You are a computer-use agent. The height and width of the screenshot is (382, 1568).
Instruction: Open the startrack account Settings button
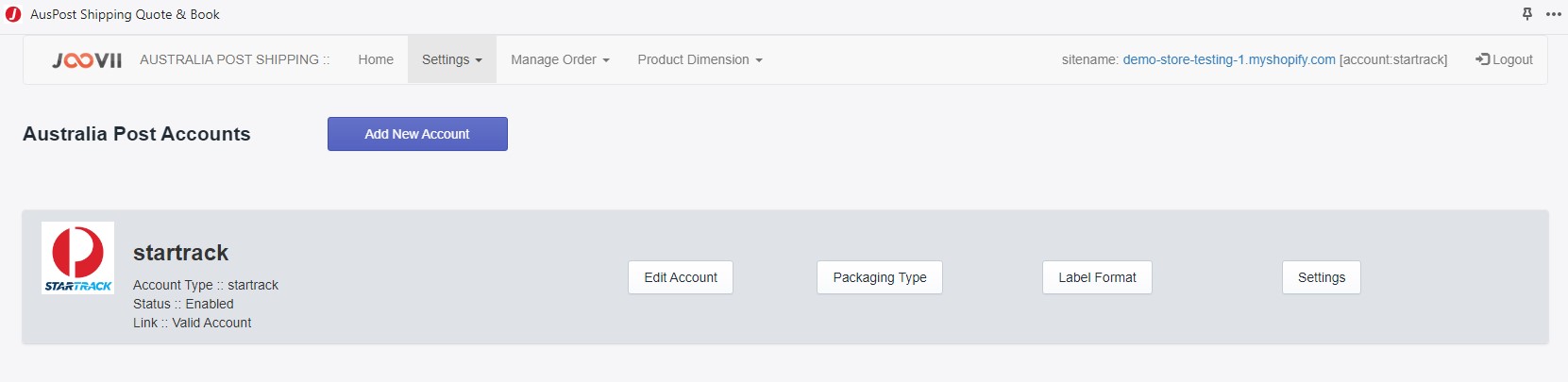(1322, 277)
